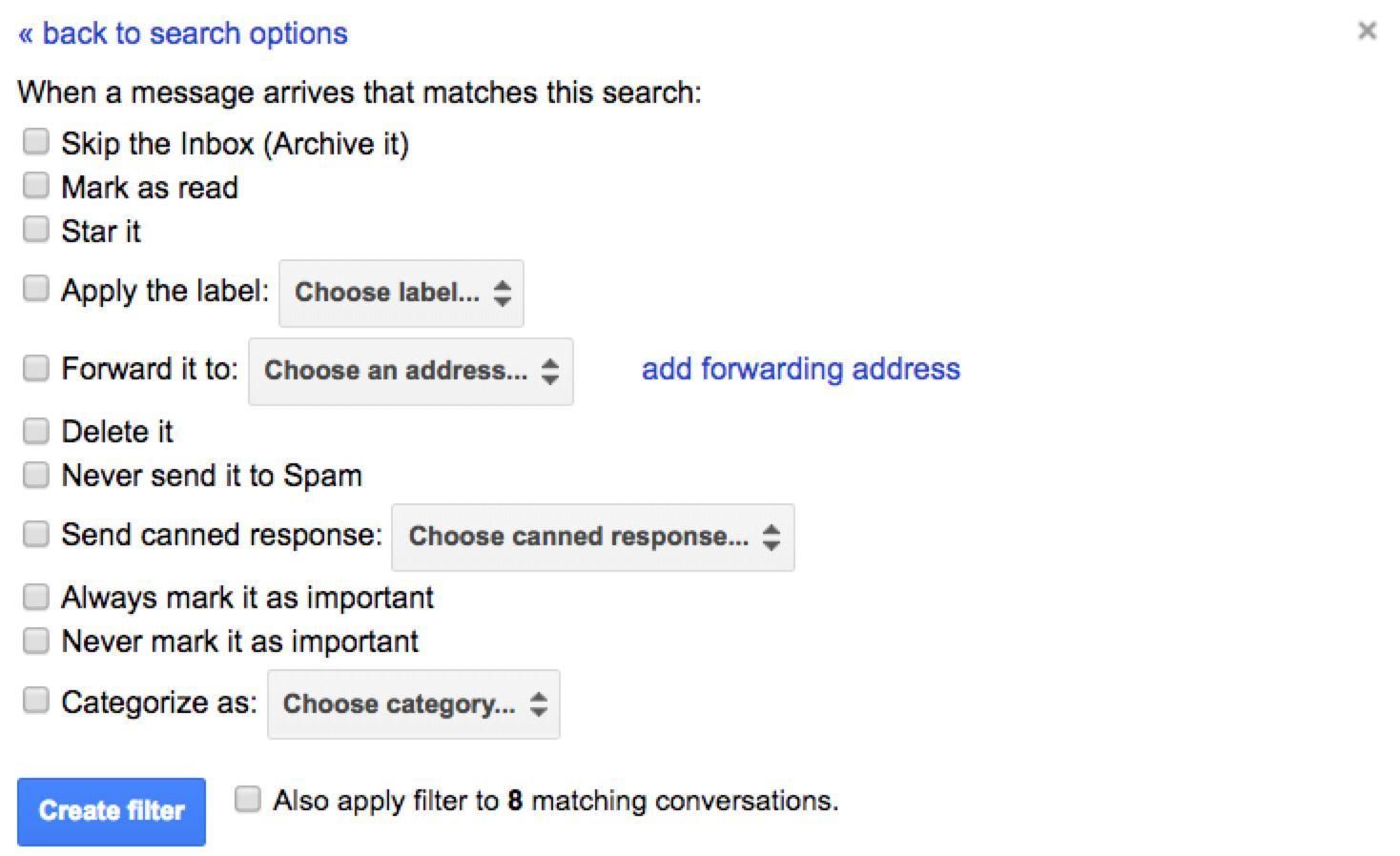Enable the Mark as read option

pos(36,185)
